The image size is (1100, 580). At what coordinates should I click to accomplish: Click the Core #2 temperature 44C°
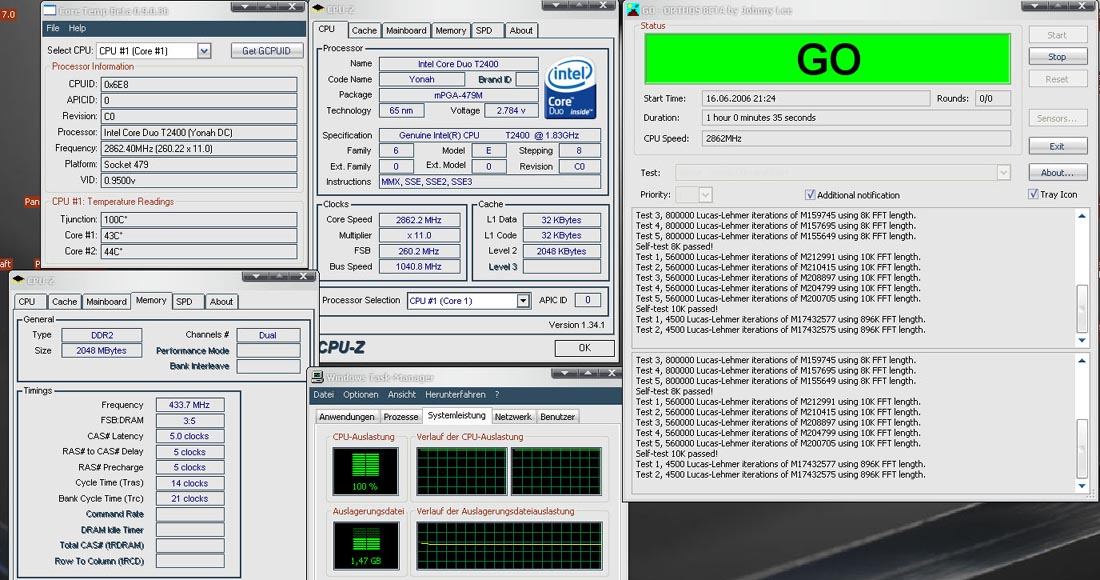click(x=199, y=251)
